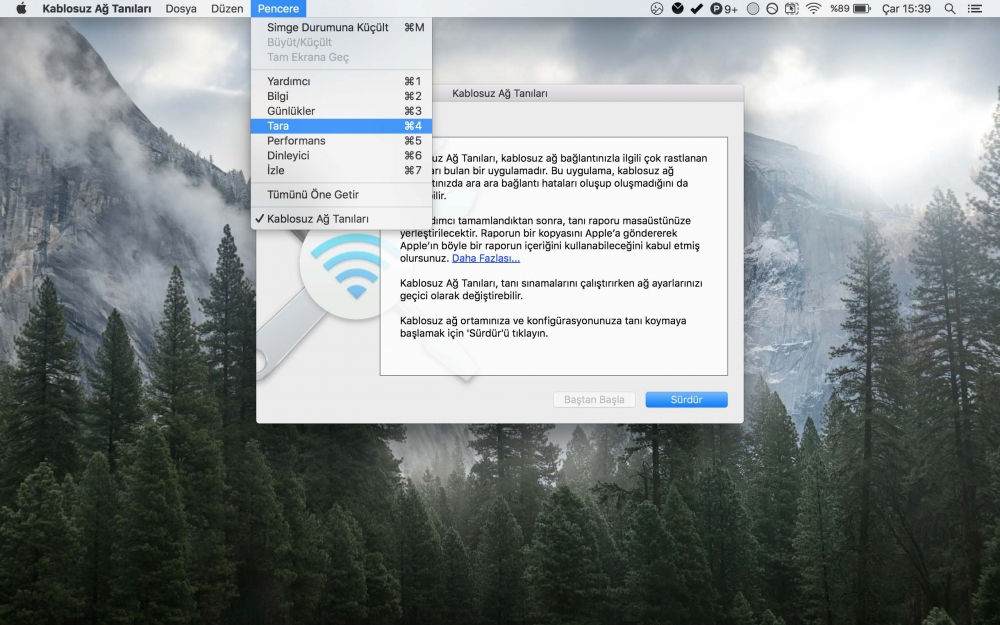The width and height of the screenshot is (1000, 625).
Task: Click the checkmark status icon in menu bar
Action: pos(697,8)
